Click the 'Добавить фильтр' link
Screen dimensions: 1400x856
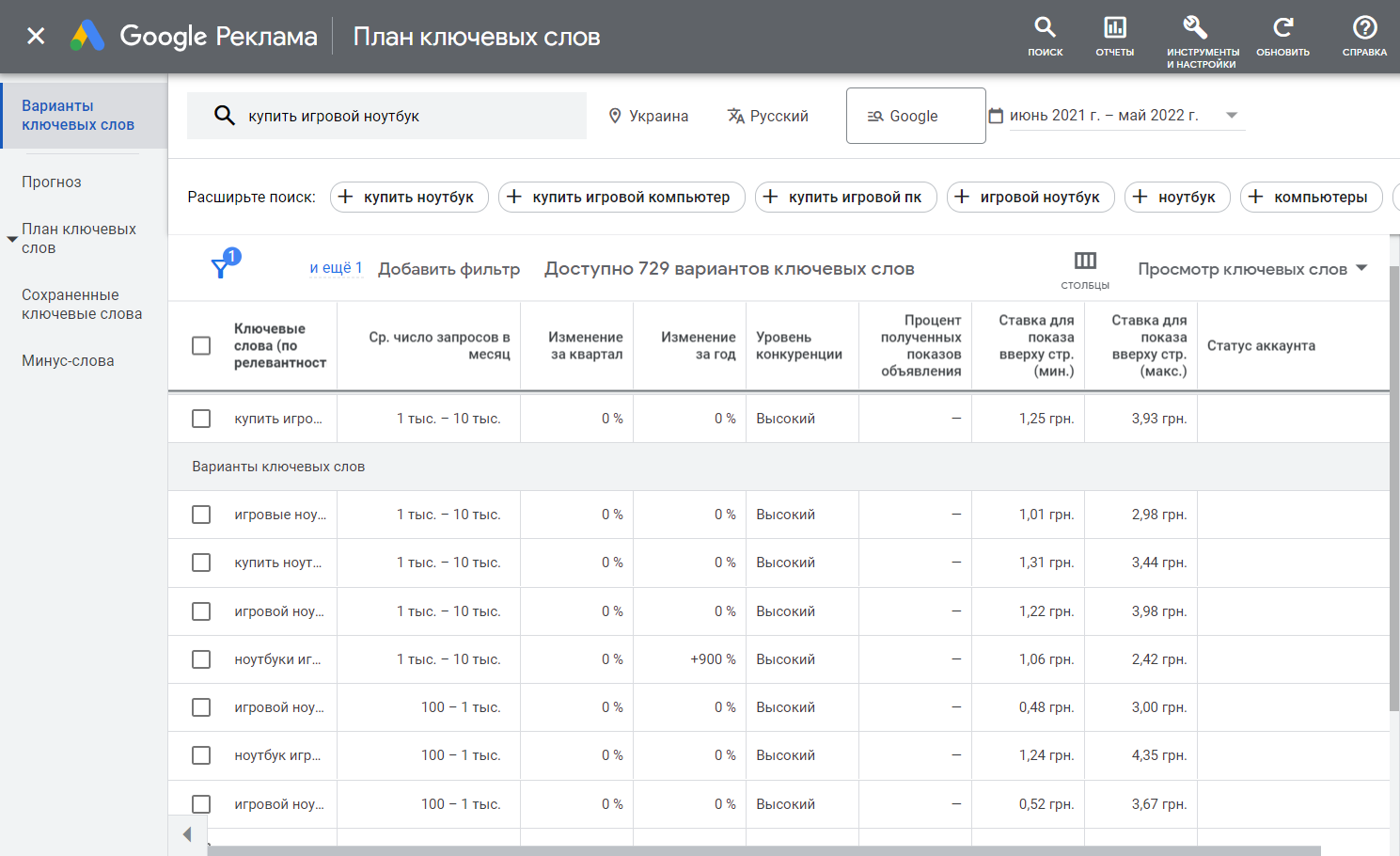click(x=448, y=269)
